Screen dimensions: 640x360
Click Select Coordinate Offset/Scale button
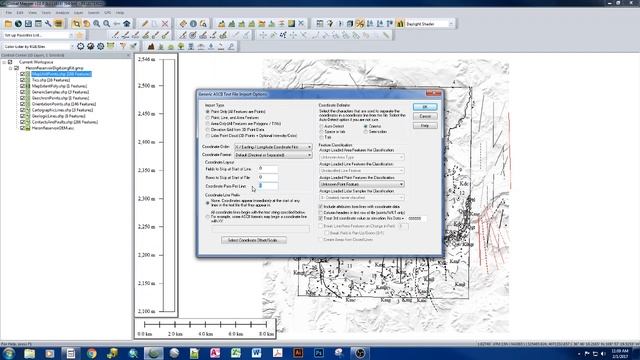tap(253, 240)
